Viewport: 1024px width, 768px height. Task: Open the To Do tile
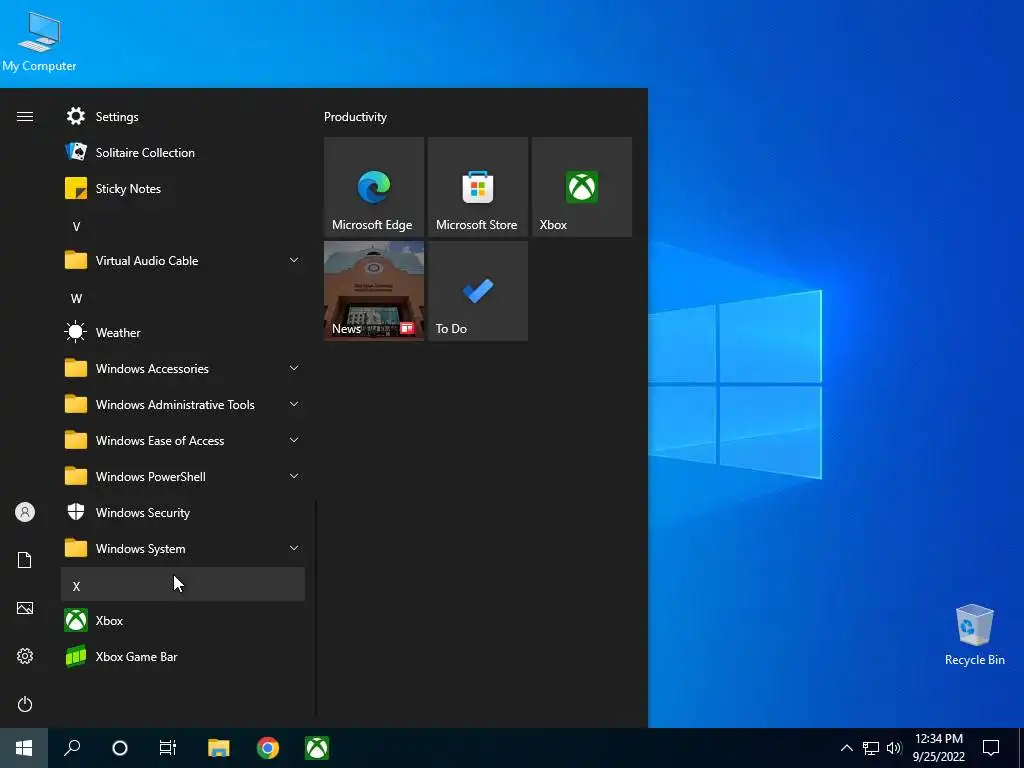tap(477, 291)
